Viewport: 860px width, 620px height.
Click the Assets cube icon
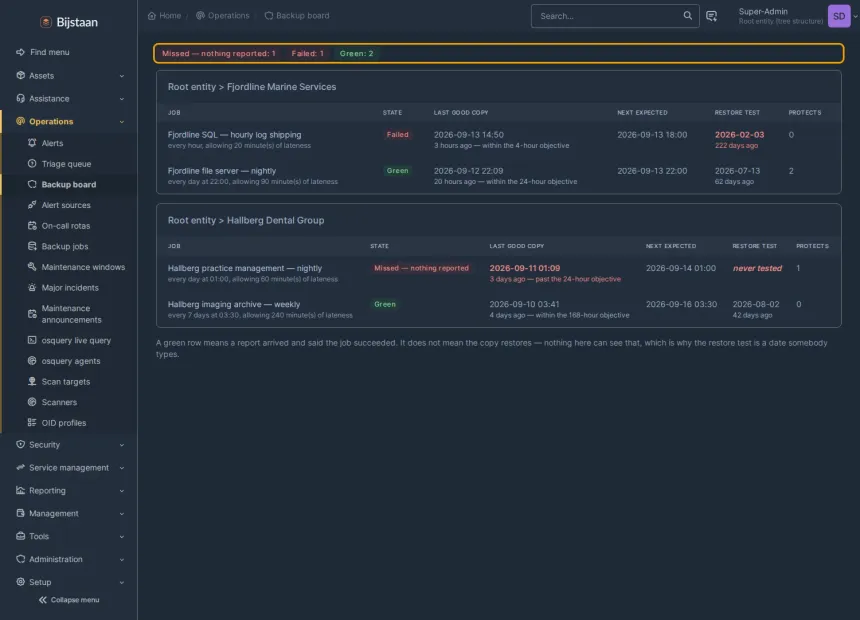(20, 75)
